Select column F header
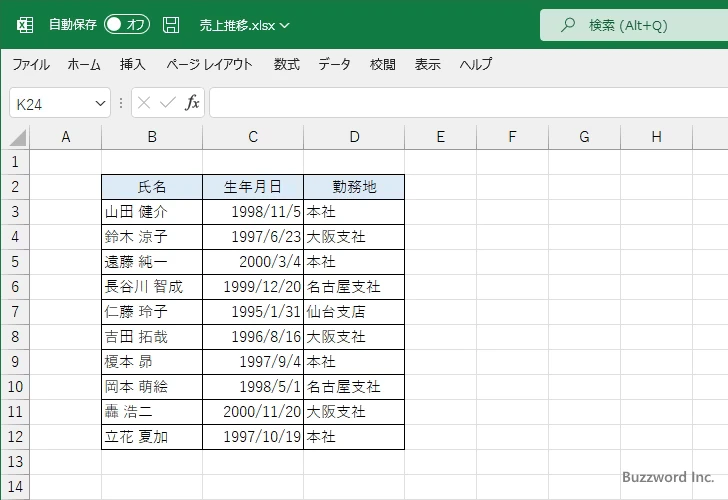Image resolution: width=728 pixels, height=500 pixels. pyautogui.click(x=513, y=137)
